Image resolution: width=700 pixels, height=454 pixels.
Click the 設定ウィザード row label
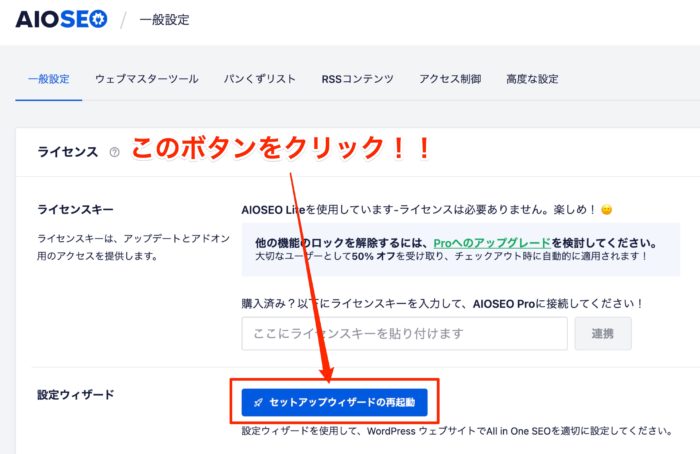coord(75,394)
